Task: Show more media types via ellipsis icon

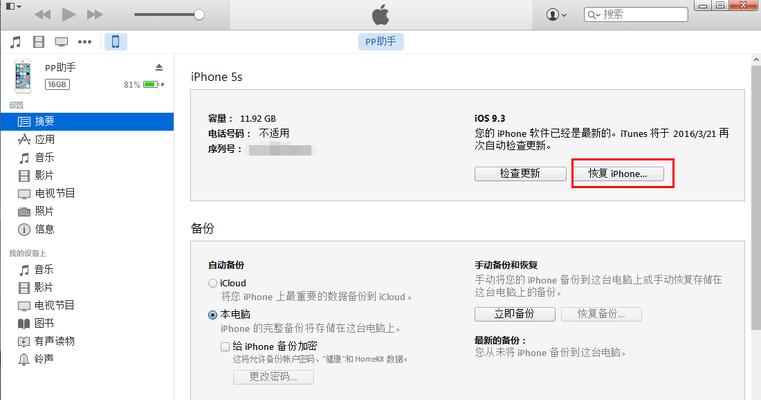Action: point(84,42)
